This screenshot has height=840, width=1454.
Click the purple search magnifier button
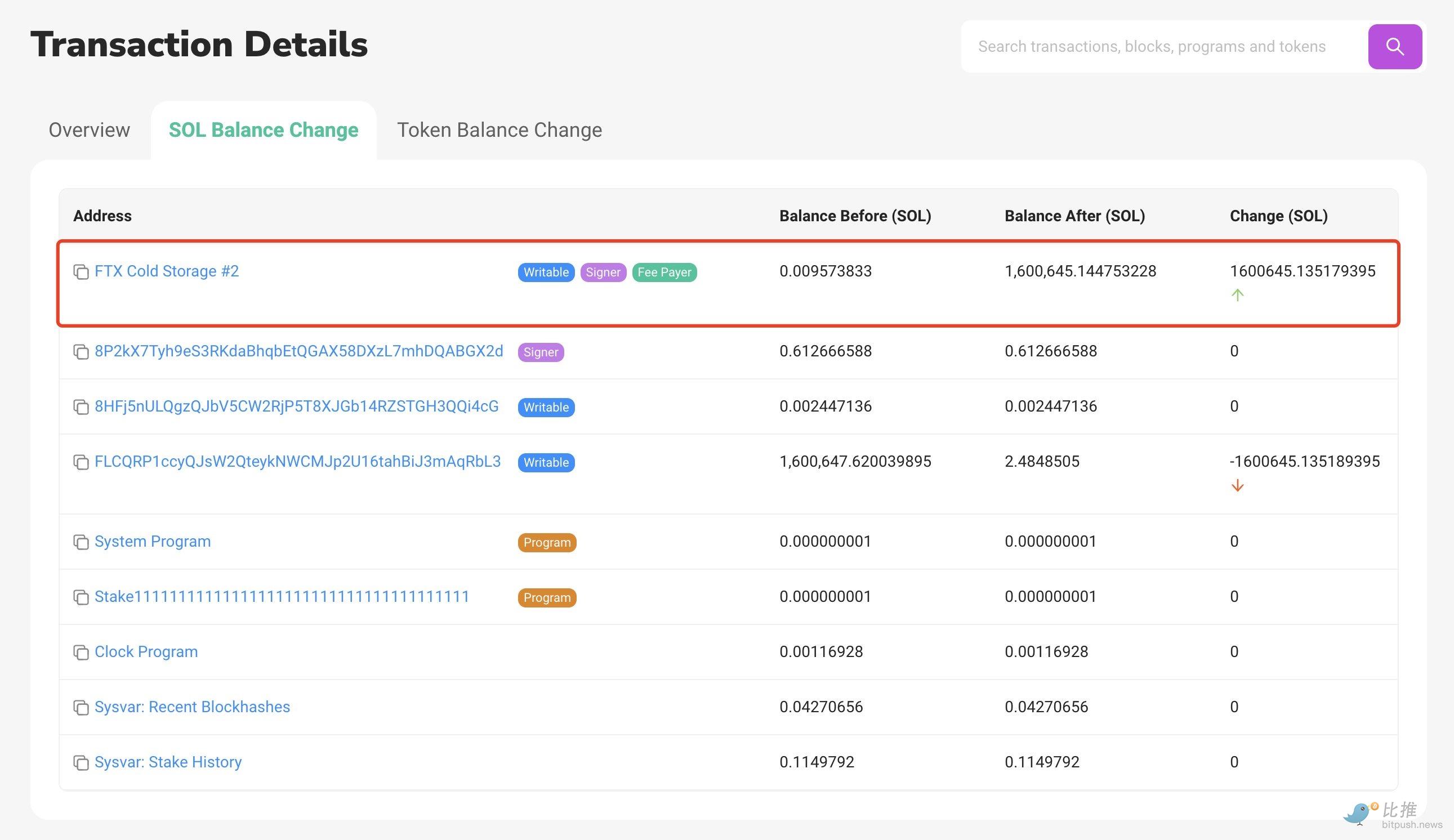(x=1394, y=47)
